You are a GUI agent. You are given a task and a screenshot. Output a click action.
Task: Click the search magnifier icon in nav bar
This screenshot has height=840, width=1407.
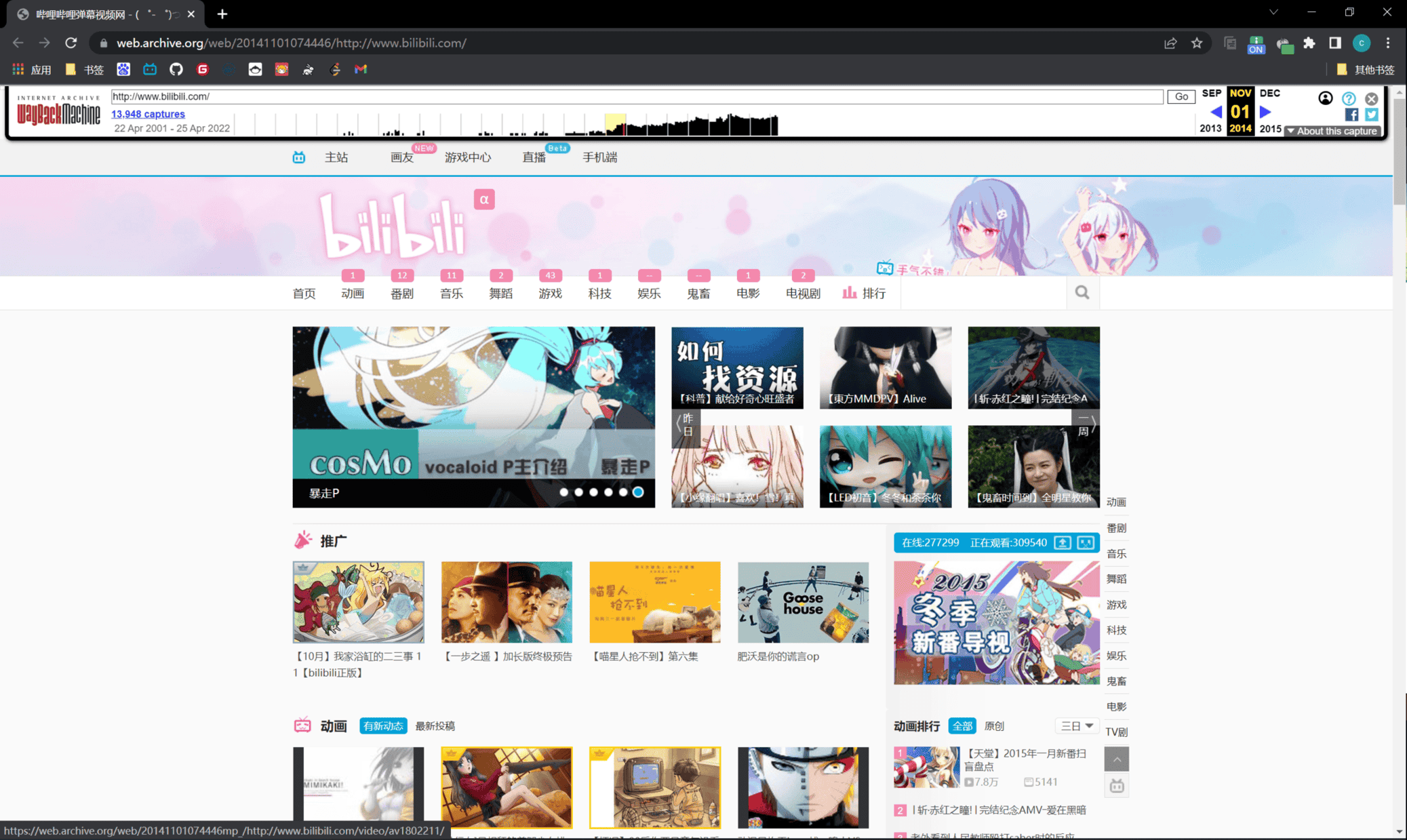pos(1082,293)
